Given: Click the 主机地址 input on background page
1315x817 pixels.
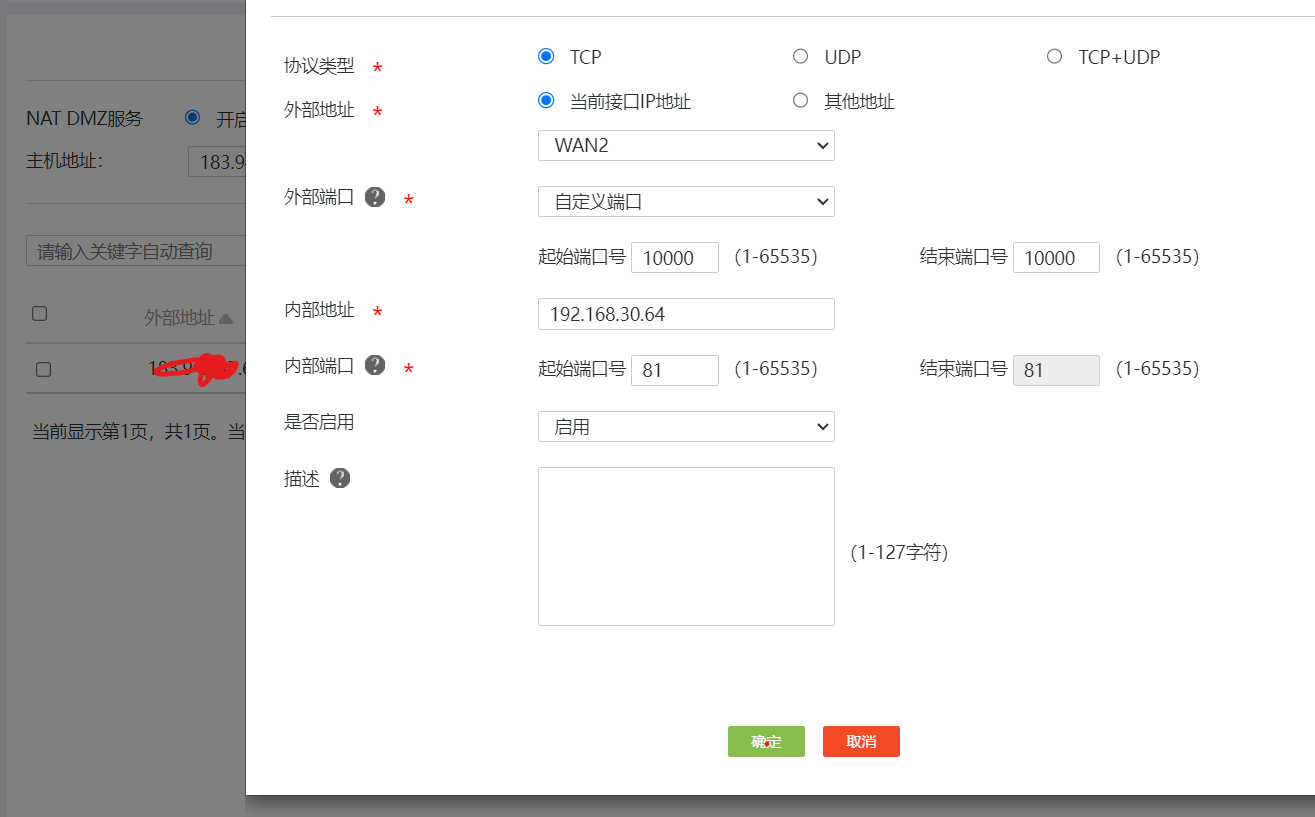Looking at the screenshot, I should click(x=217, y=161).
